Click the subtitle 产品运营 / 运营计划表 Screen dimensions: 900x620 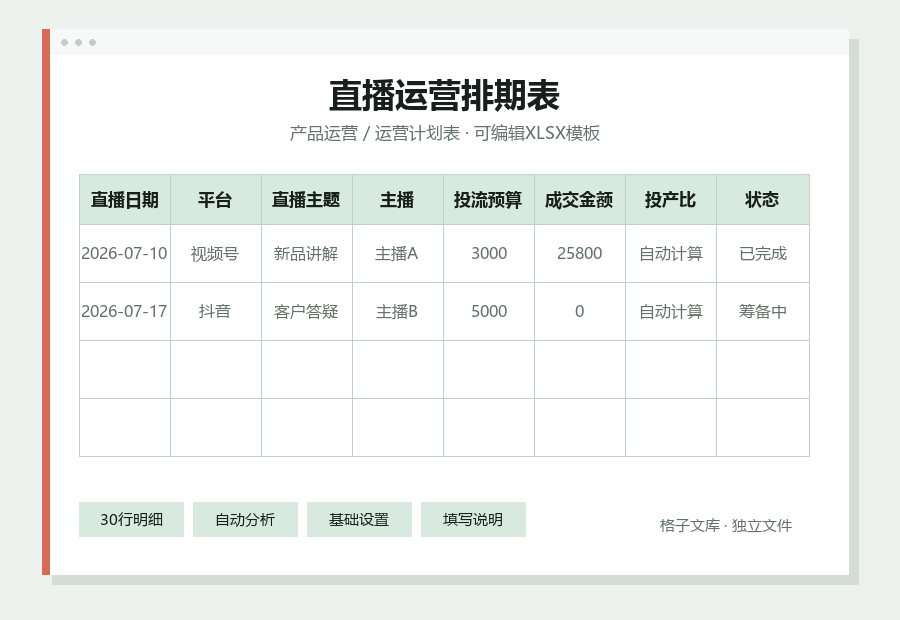coord(375,133)
